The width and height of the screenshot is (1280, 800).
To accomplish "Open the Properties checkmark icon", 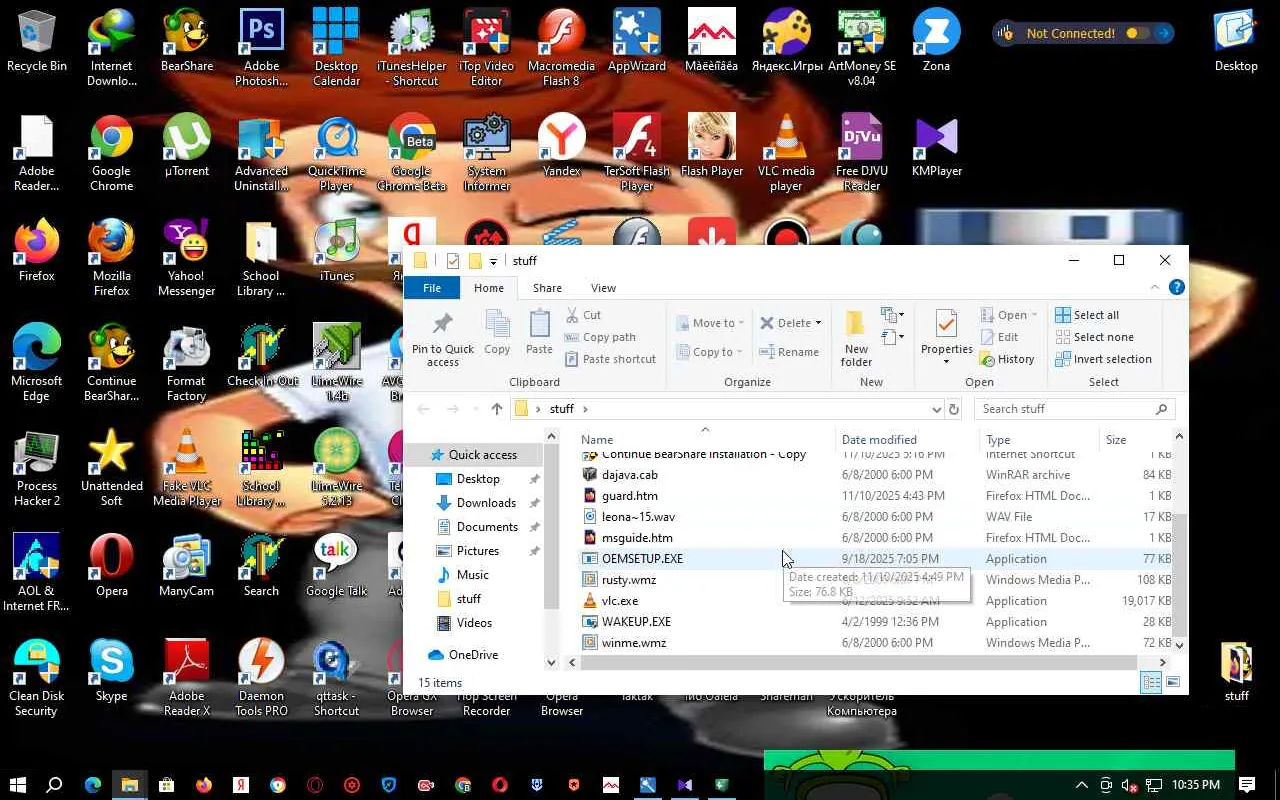I will click(x=946, y=324).
